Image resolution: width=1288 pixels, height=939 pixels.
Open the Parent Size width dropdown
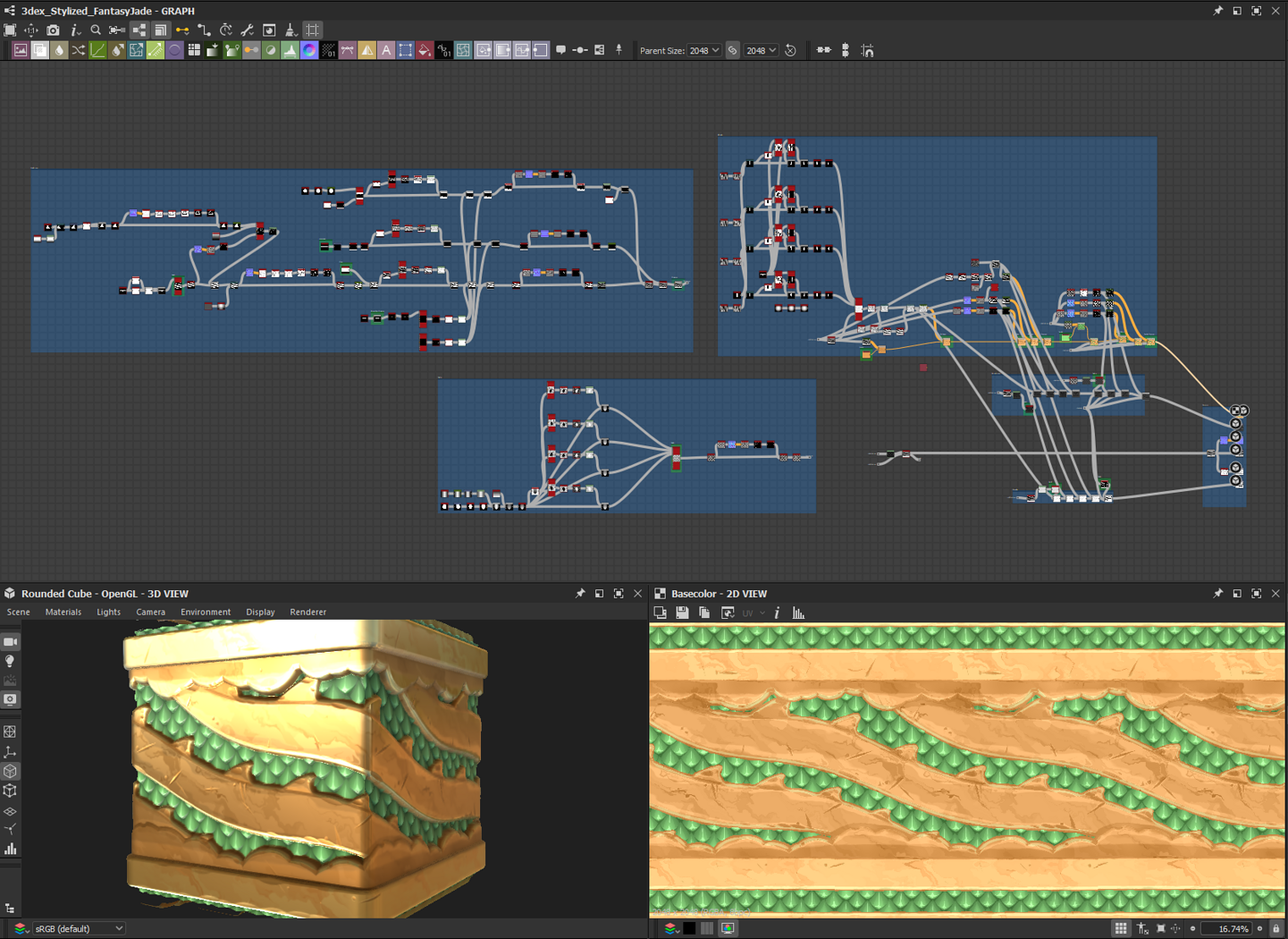pos(704,51)
